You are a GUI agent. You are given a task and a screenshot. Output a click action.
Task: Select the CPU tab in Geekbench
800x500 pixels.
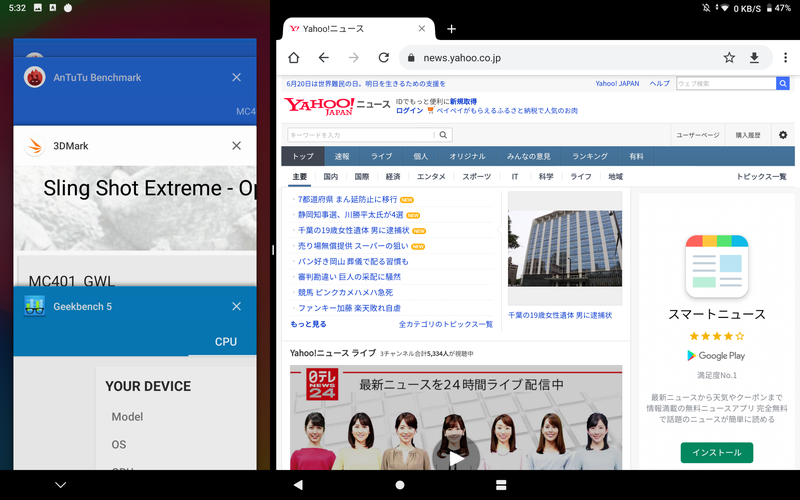(x=226, y=342)
